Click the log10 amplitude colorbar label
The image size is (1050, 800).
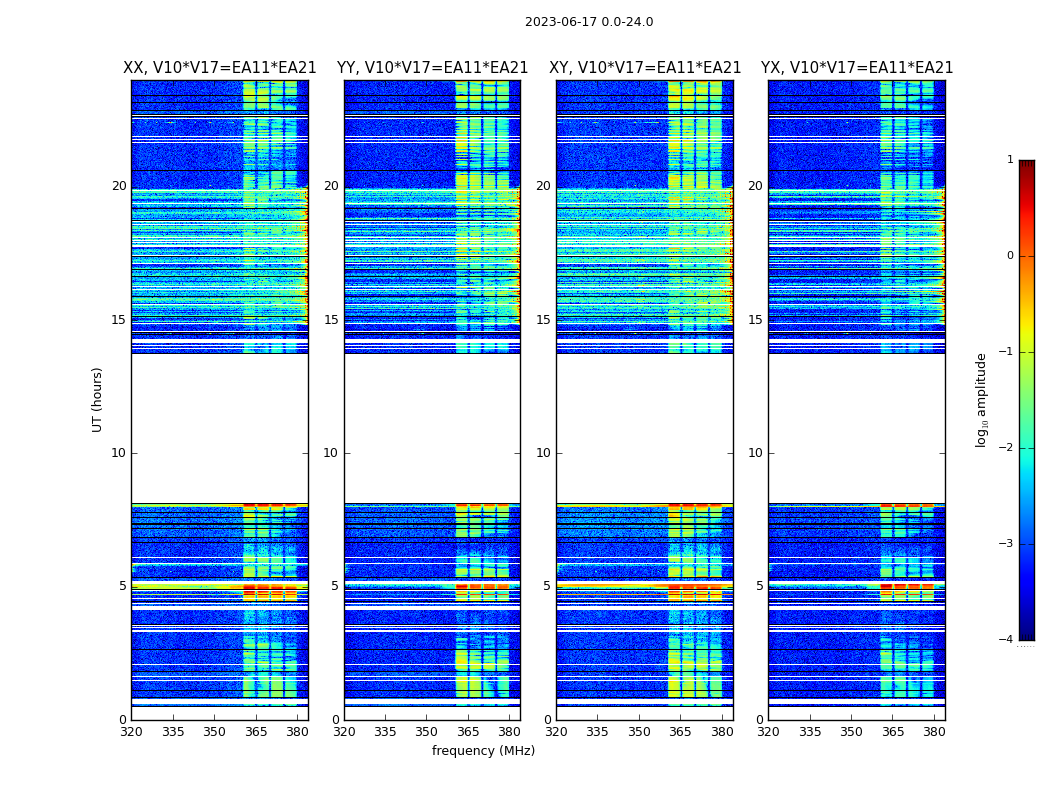tap(982, 399)
